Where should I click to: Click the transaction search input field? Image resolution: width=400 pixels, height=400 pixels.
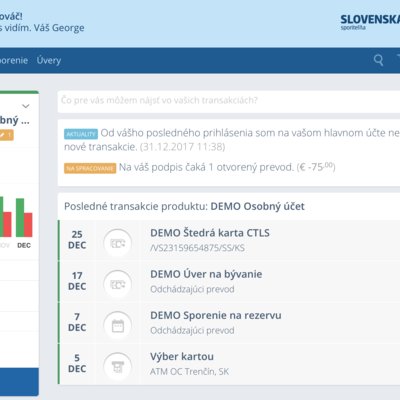[x=229, y=101]
